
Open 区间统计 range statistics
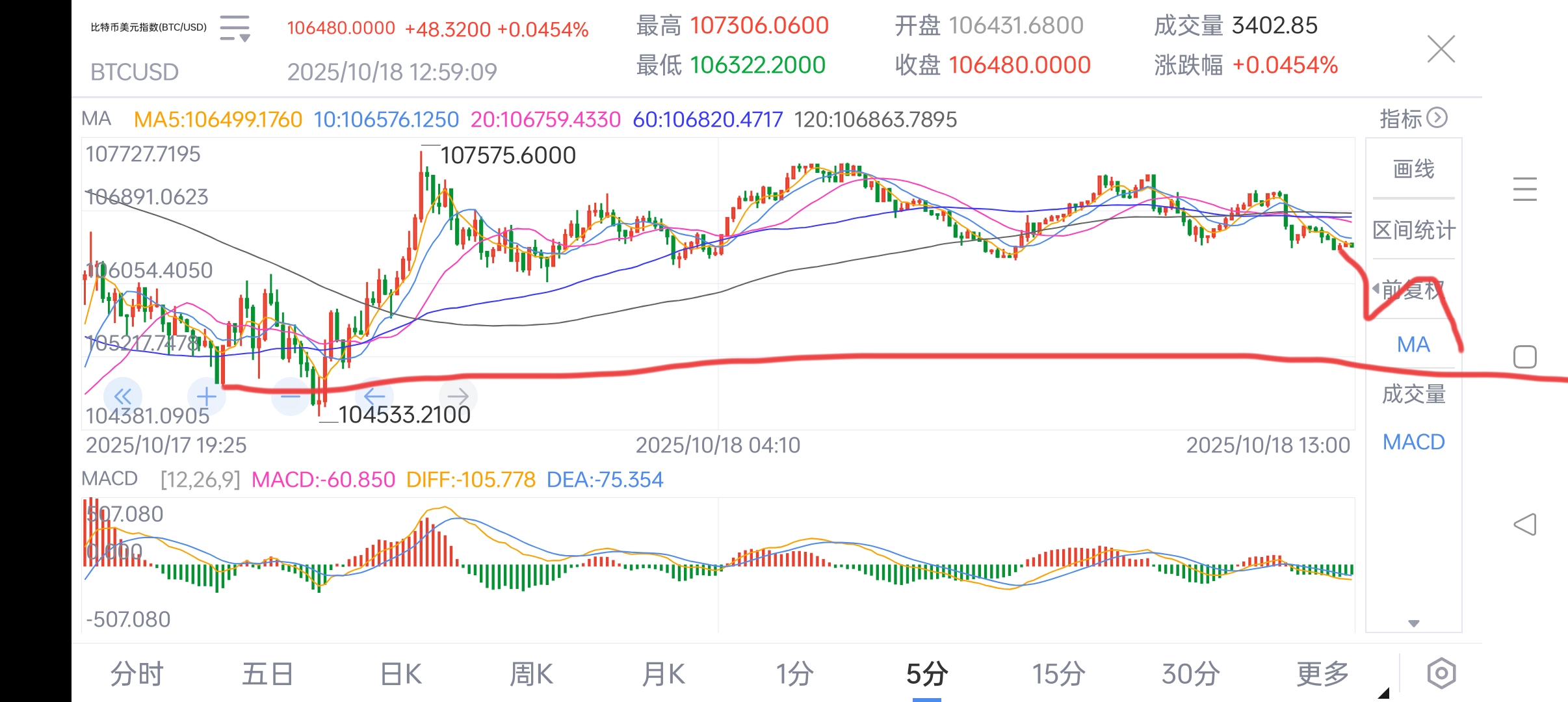point(1412,230)
